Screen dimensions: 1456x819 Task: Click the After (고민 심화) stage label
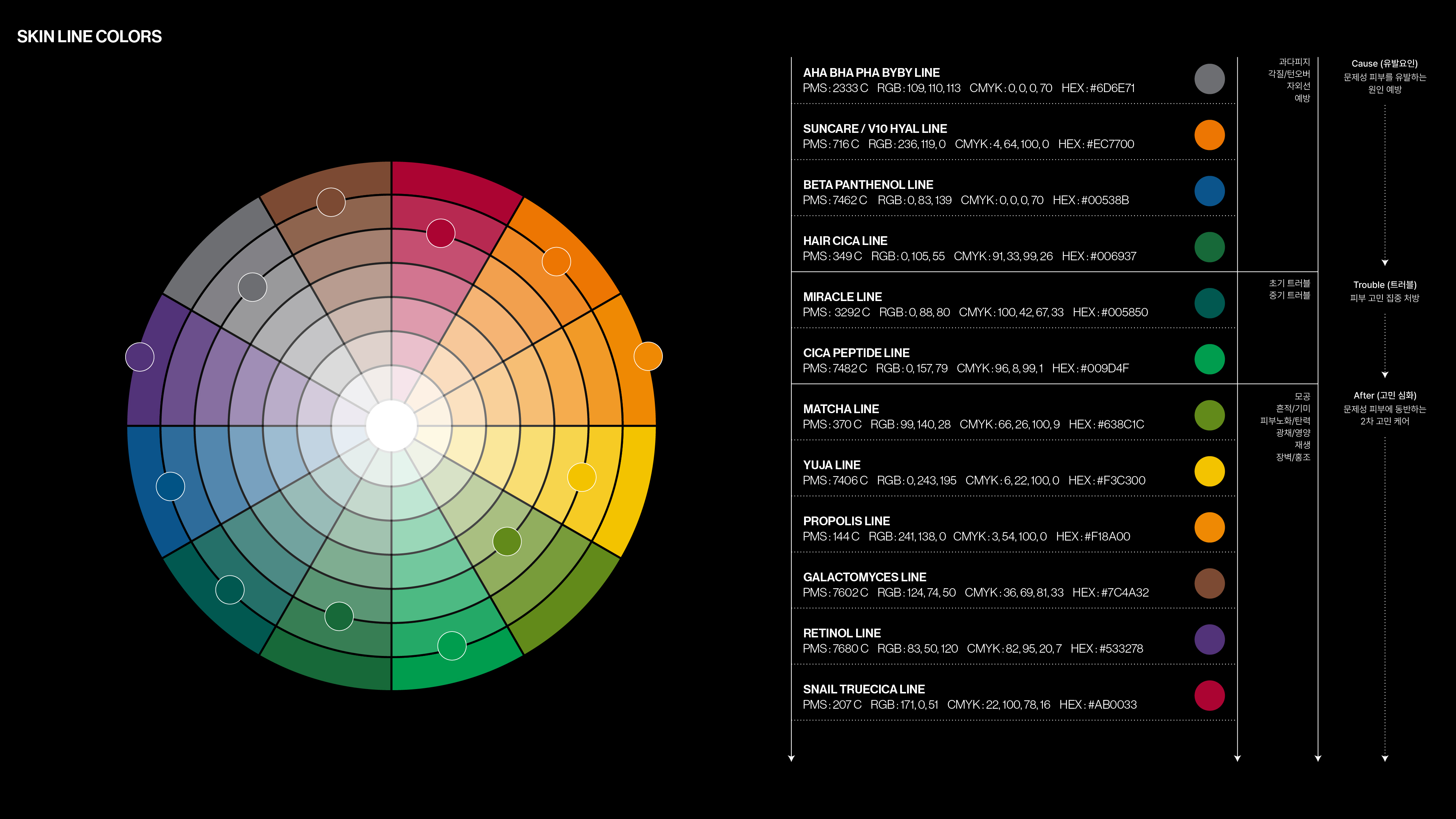1385,396
